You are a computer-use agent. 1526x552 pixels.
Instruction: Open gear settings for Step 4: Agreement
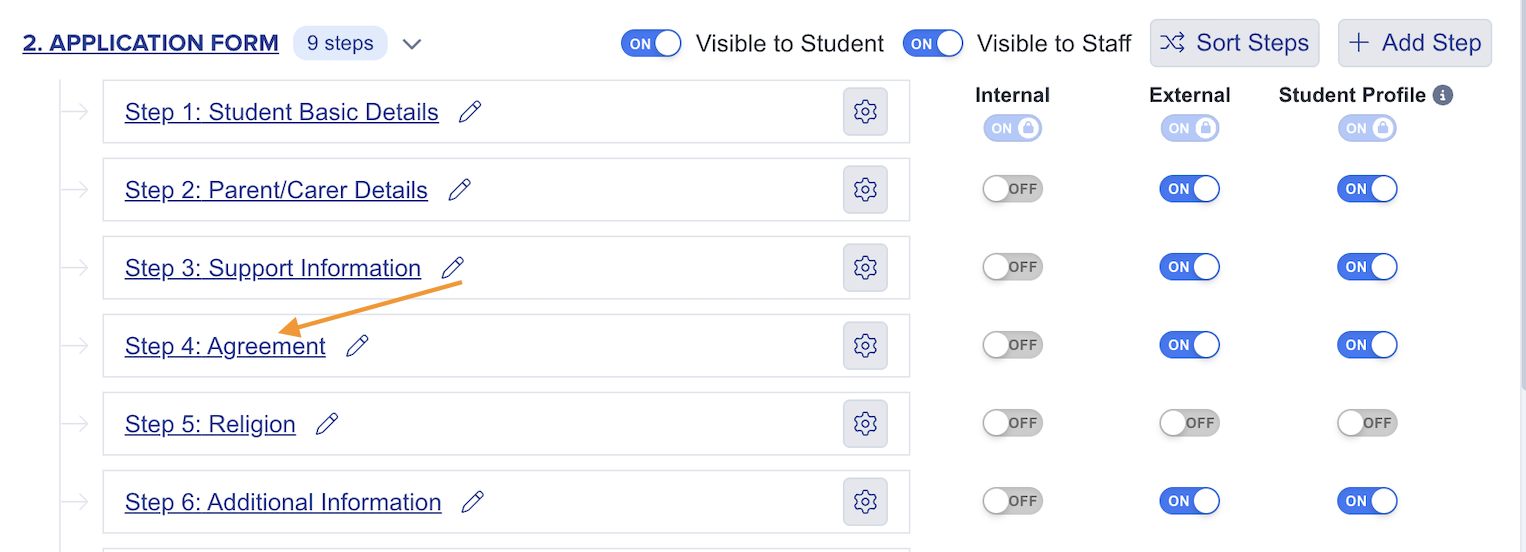(x=865, y=346)
